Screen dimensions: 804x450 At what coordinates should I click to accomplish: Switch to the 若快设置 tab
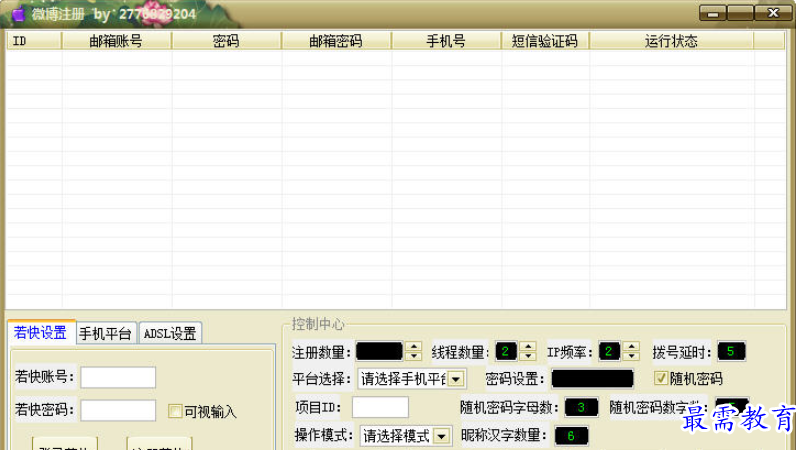tap(40, 333)
